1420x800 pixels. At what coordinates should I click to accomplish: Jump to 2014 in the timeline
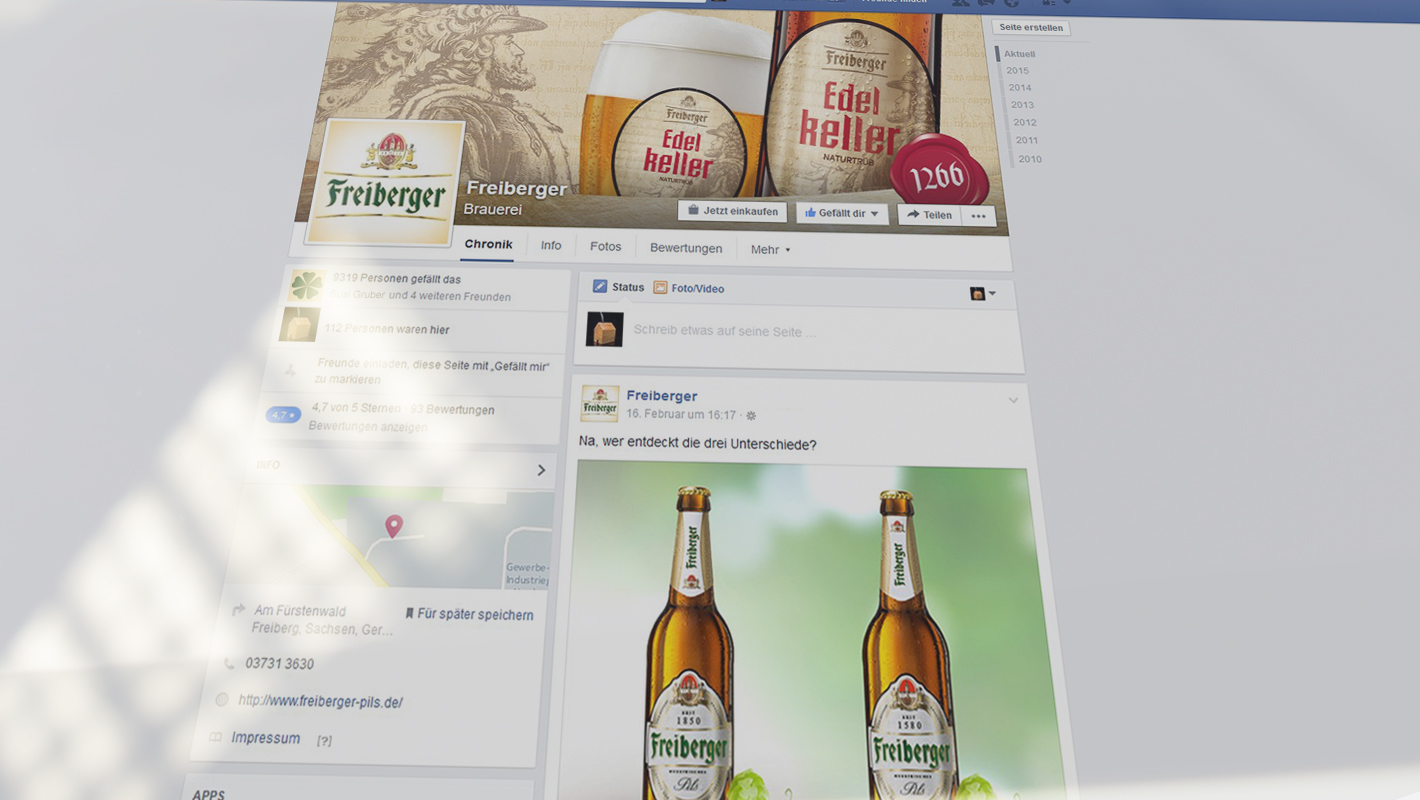pyautogui.click(x=1020, y=88)
